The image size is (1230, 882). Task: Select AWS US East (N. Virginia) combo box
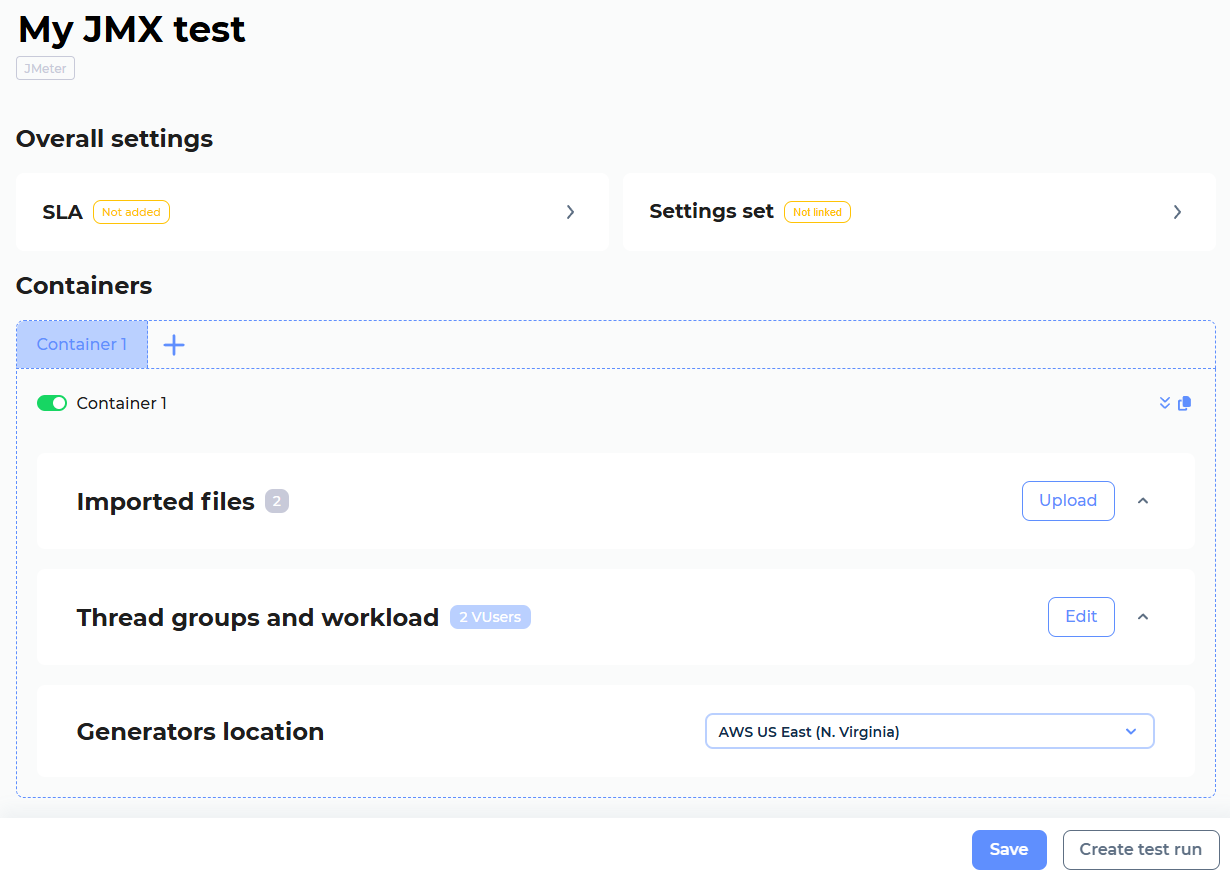click(929, 731)
